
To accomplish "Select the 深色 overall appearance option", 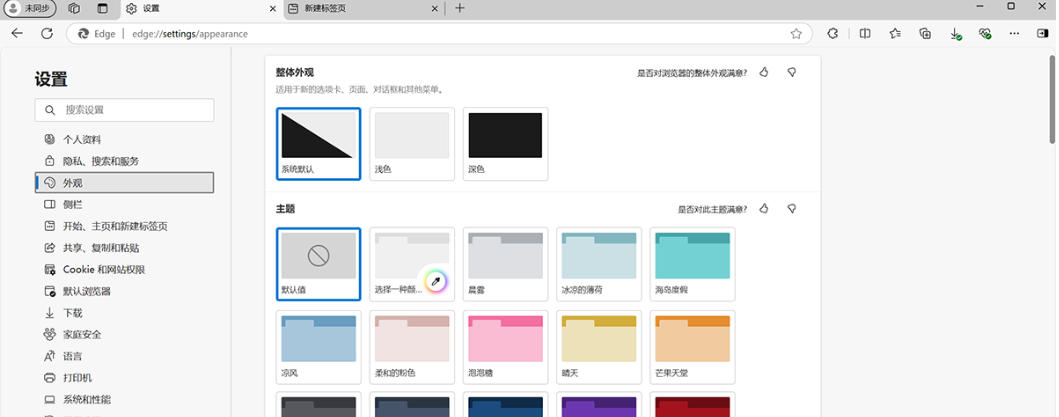I will [505, 144].
